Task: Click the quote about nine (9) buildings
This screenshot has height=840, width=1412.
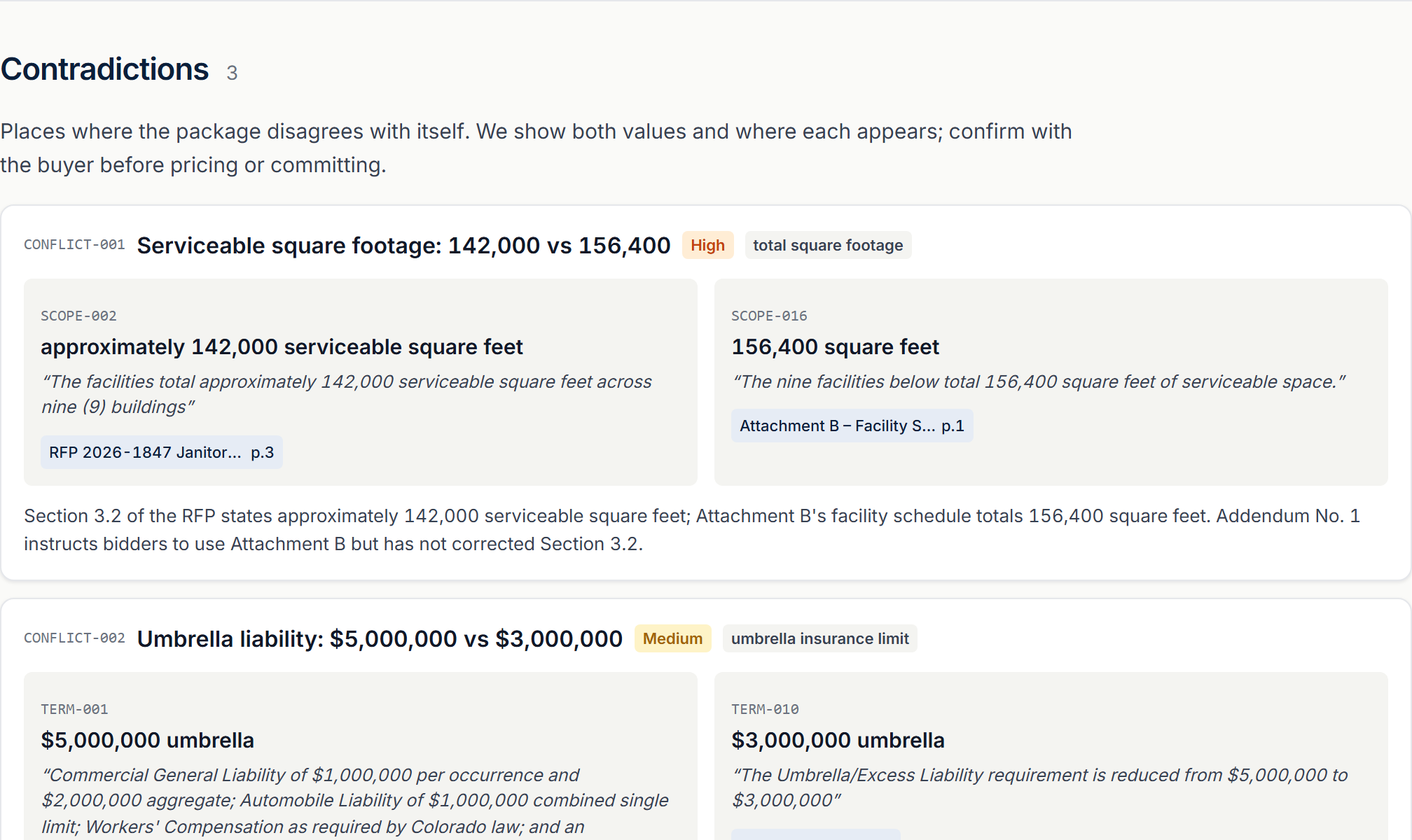Action: [x=347, y=394]
